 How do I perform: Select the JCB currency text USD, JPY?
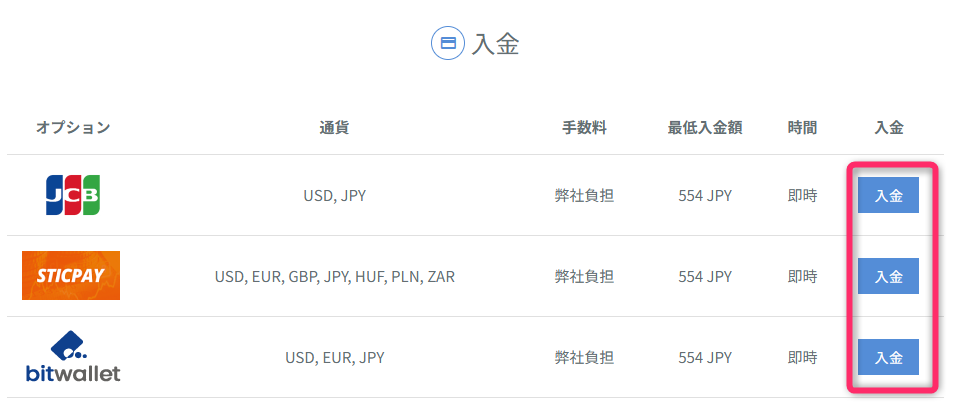click(334, 195)
